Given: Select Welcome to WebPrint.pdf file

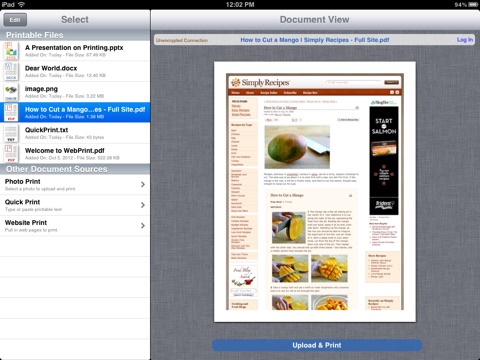Looking at the screenshot, I should click(75, 154).
